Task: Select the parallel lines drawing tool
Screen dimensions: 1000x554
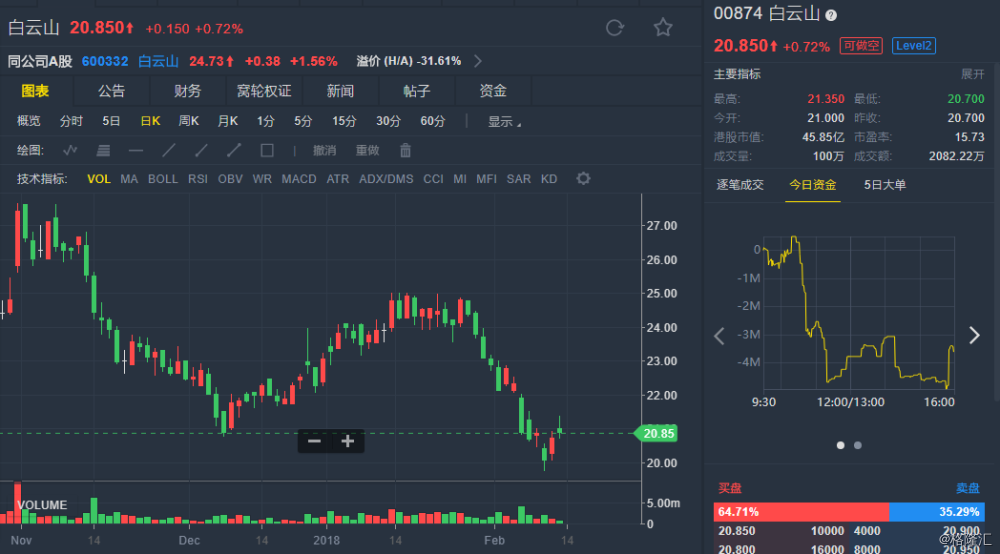Action: [x=103, y=150]
